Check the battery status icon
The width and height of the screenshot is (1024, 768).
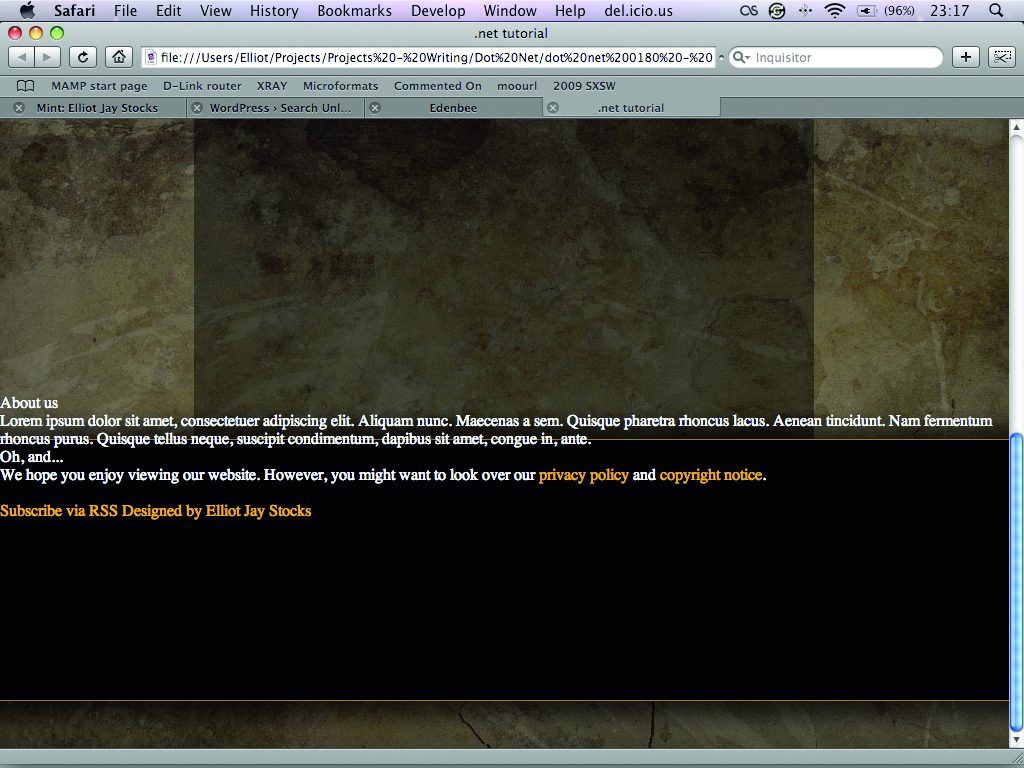point(867,10)
